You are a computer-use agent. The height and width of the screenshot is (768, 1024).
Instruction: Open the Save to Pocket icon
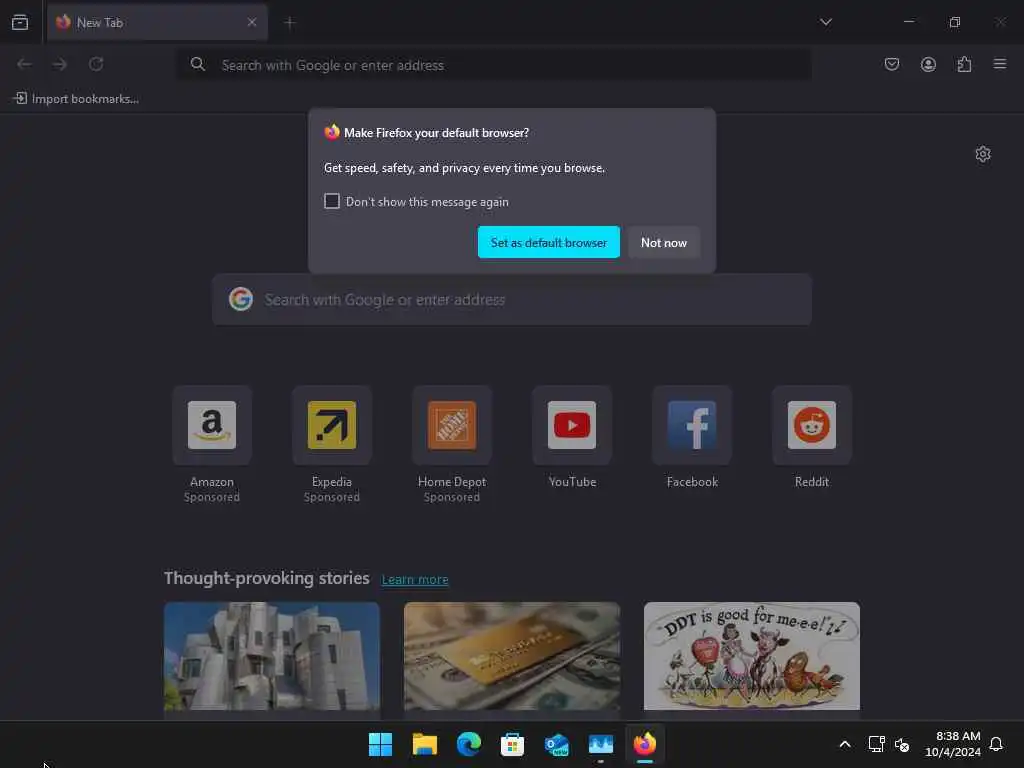pos(891,64)
